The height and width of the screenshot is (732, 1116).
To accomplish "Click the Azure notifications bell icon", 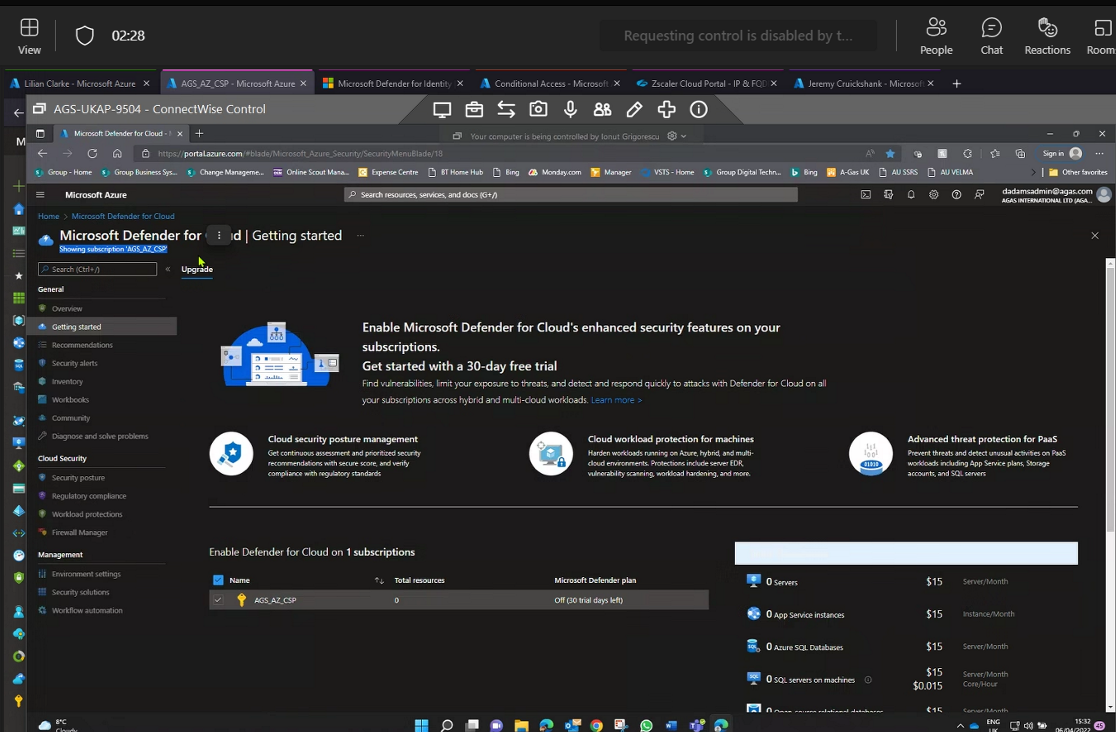I will [x=911, y=195].
